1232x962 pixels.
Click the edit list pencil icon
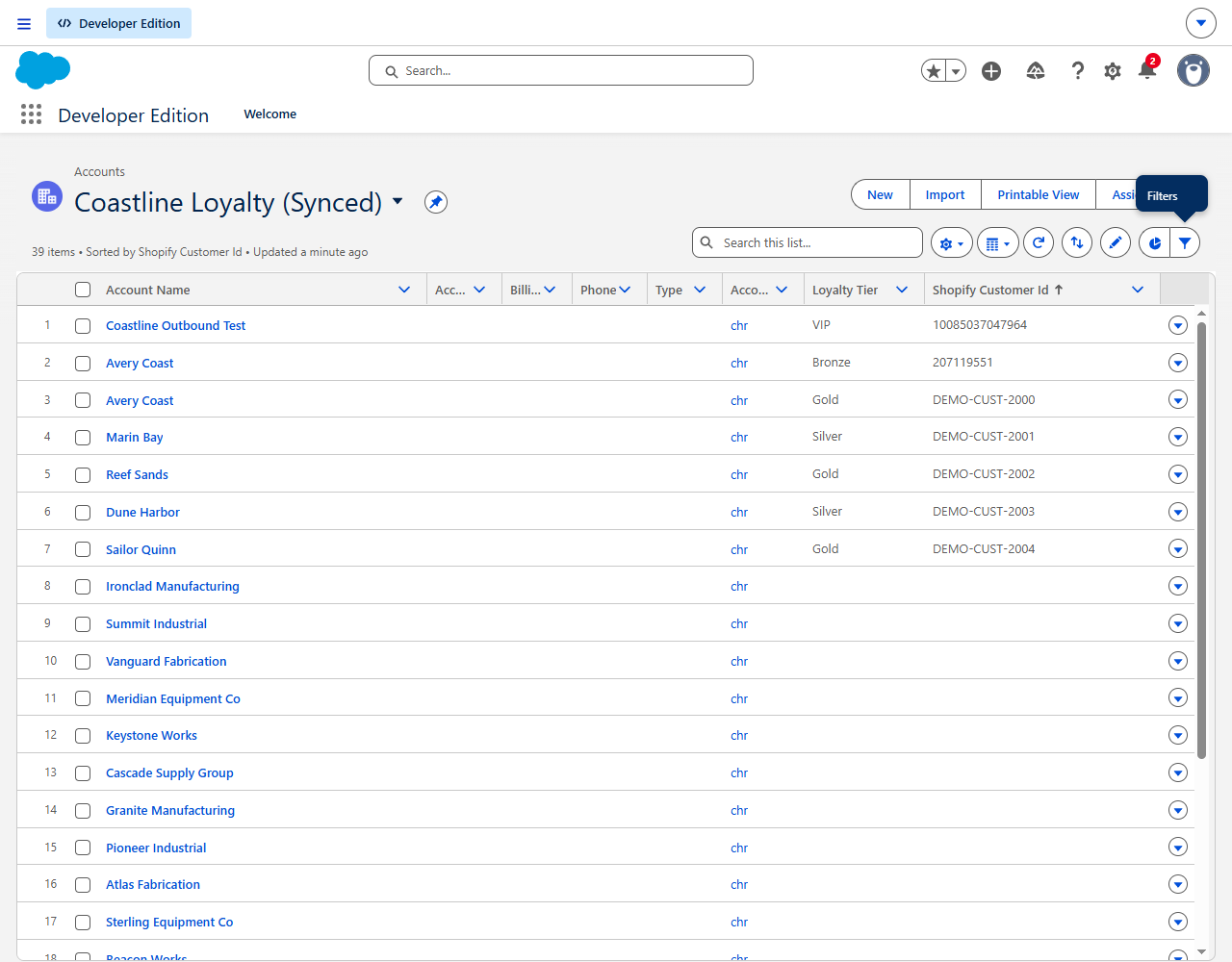point(1116,243)
